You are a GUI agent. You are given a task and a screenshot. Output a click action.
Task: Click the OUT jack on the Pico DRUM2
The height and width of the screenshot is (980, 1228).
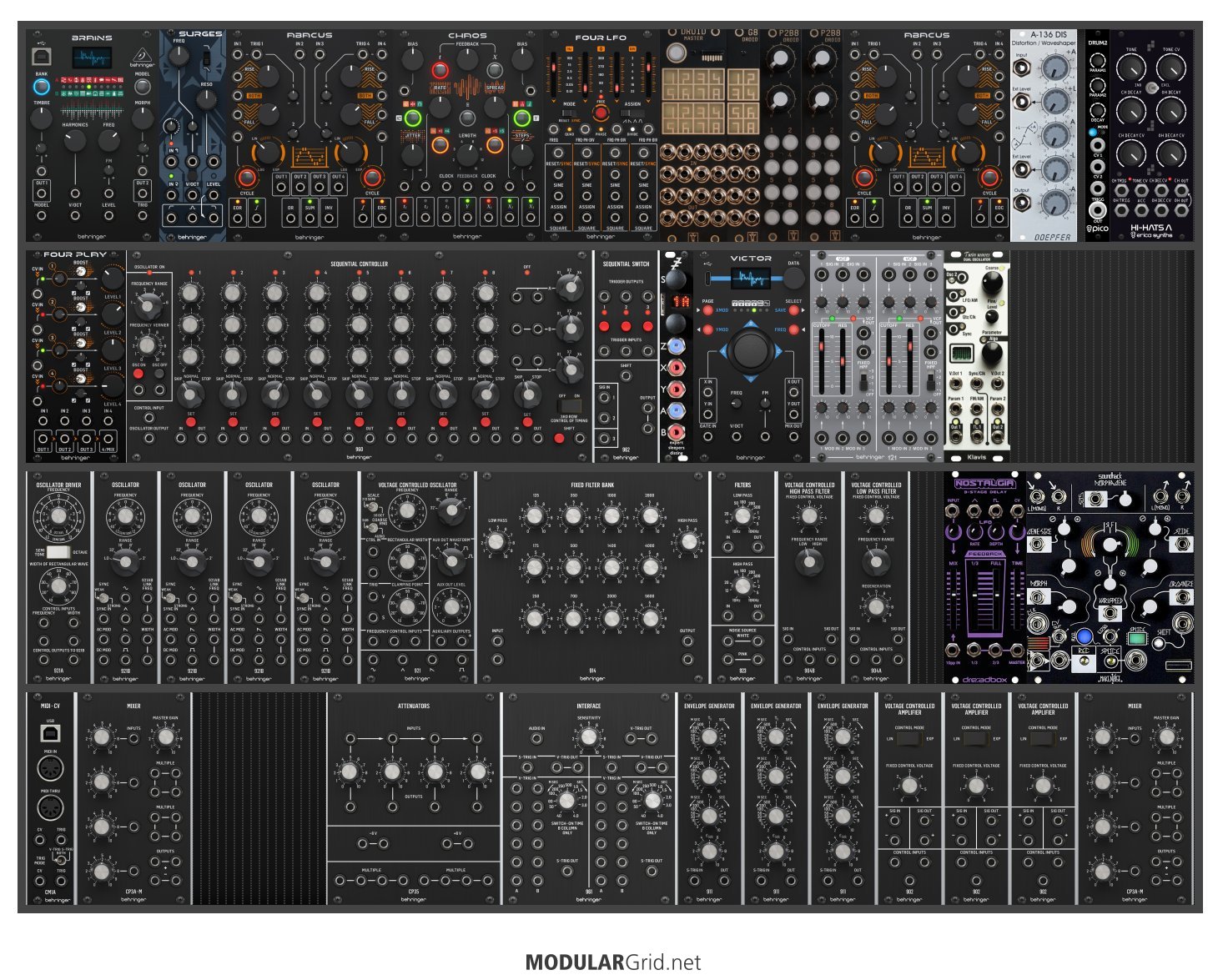pos(1098,210)
